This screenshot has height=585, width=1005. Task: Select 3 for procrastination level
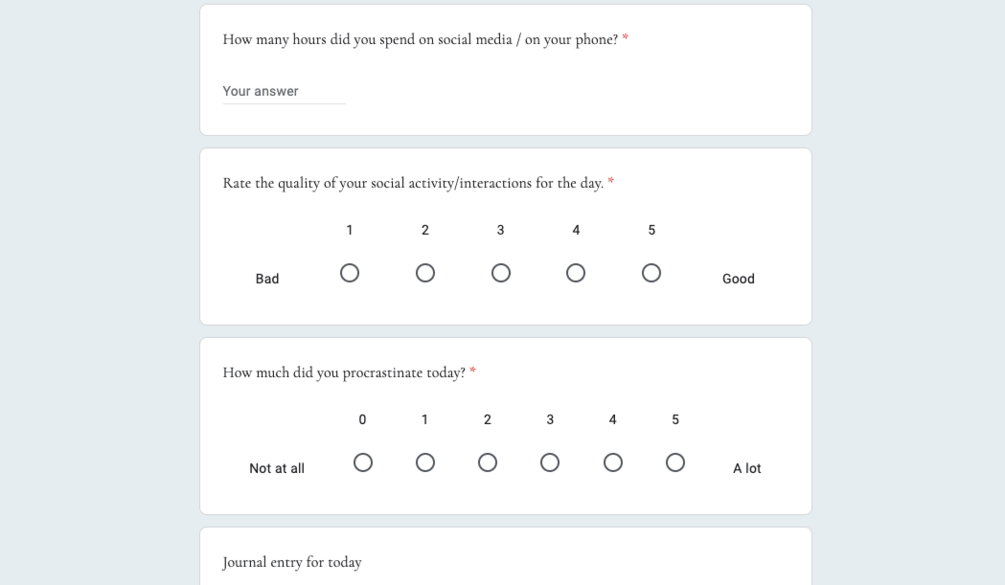click(550, 463)
